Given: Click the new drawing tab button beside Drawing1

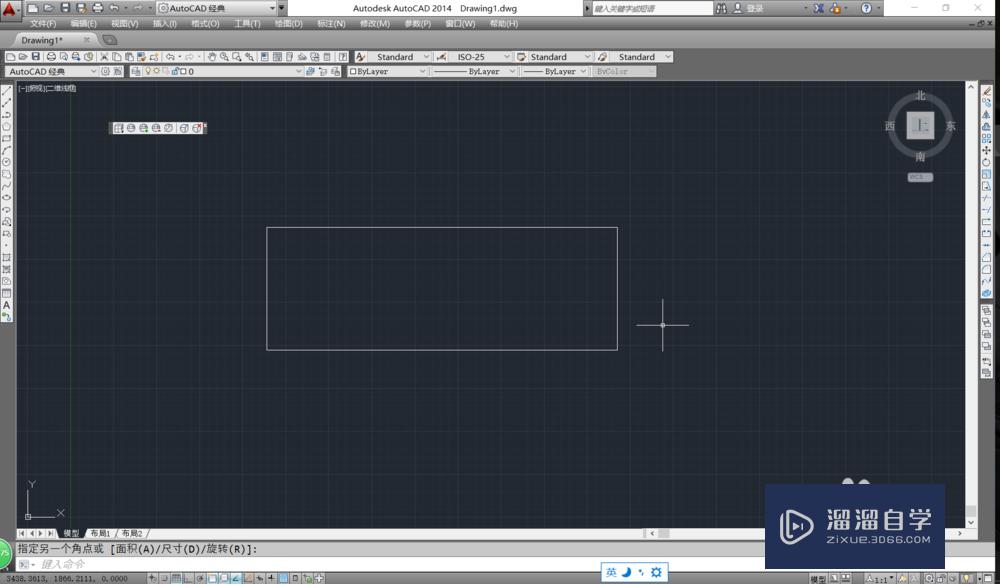Looking at the screenshot, I should click(110, 40).
